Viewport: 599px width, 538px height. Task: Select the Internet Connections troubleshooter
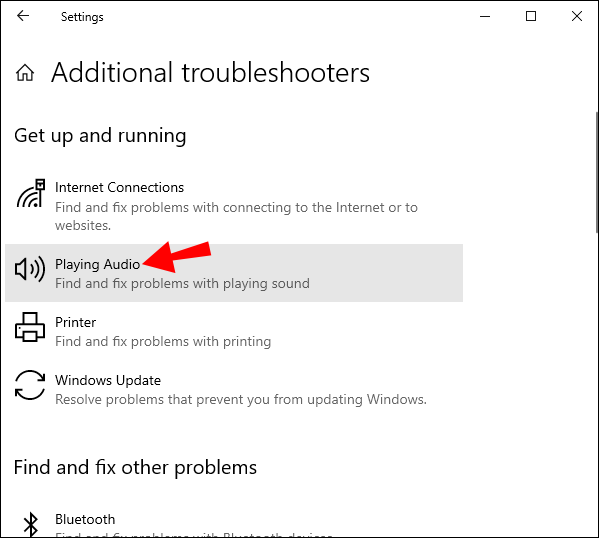234,206
